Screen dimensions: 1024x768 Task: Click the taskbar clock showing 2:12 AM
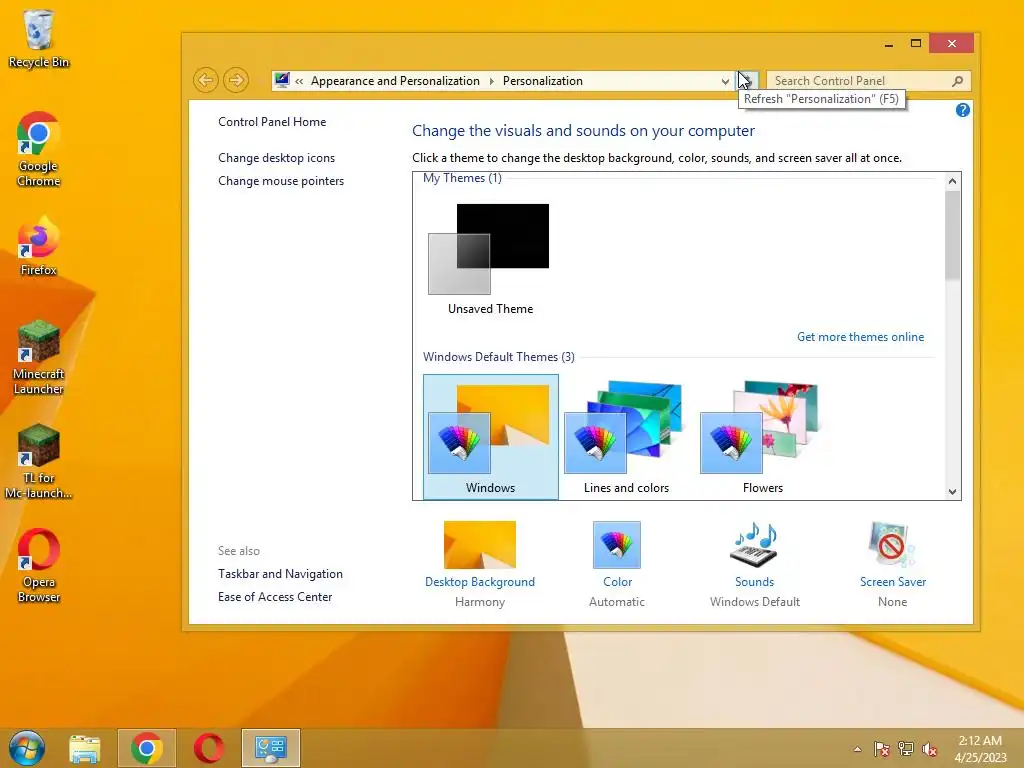click(980, 749)
